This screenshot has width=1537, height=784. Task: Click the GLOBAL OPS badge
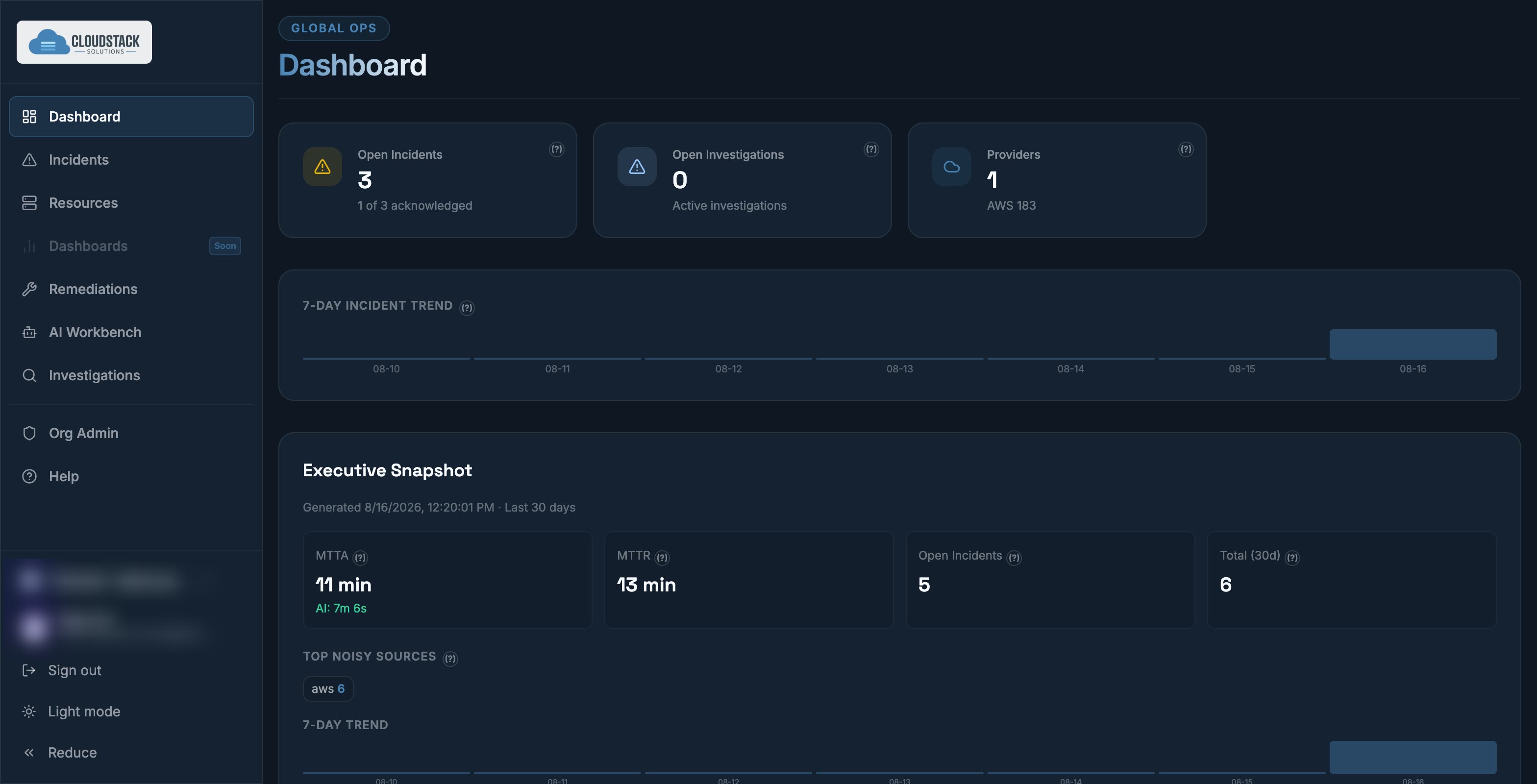tap(334, 28)
